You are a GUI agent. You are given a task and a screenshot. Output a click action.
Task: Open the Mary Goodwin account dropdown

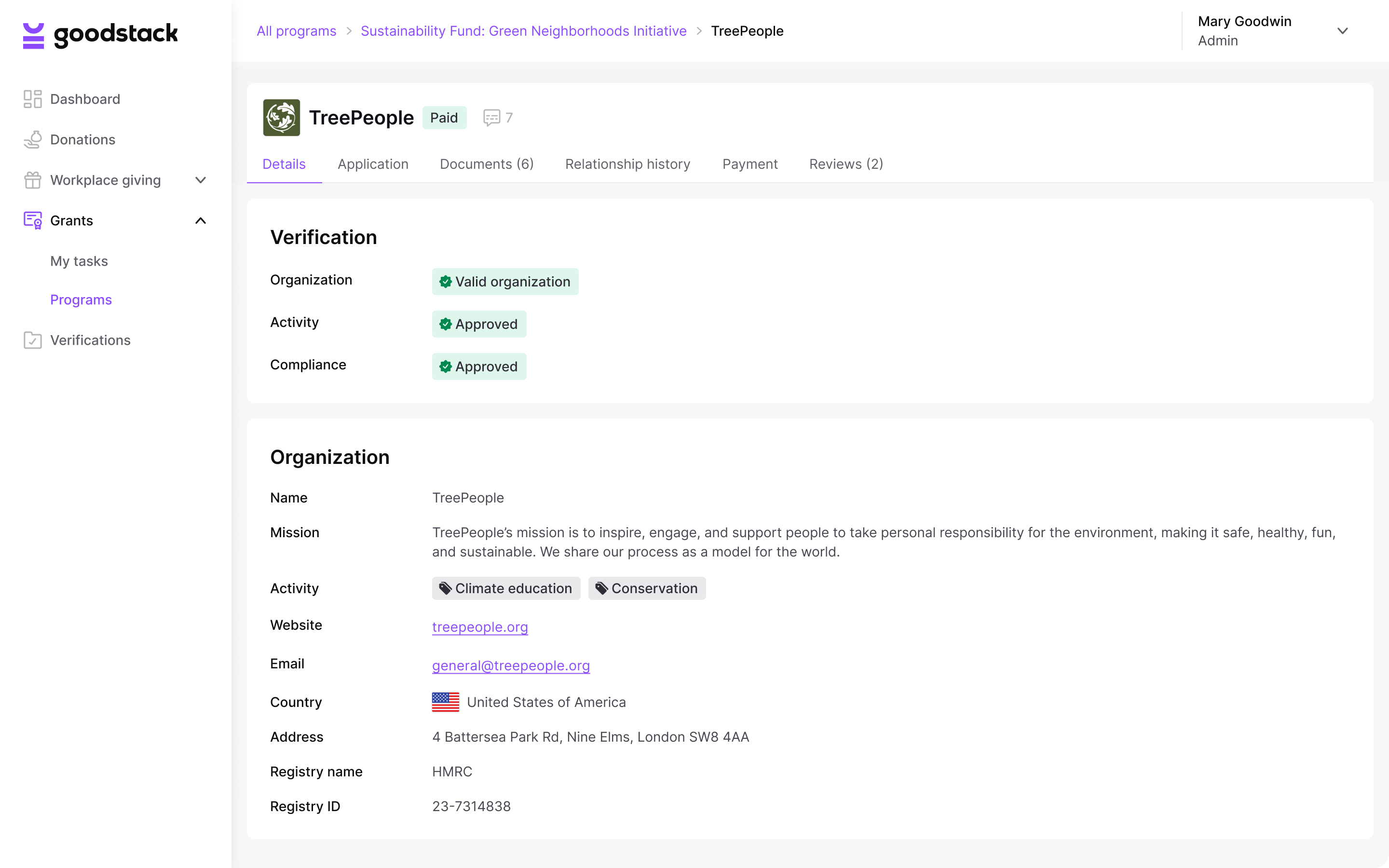pyautogui.click(x=1342, y=31)
